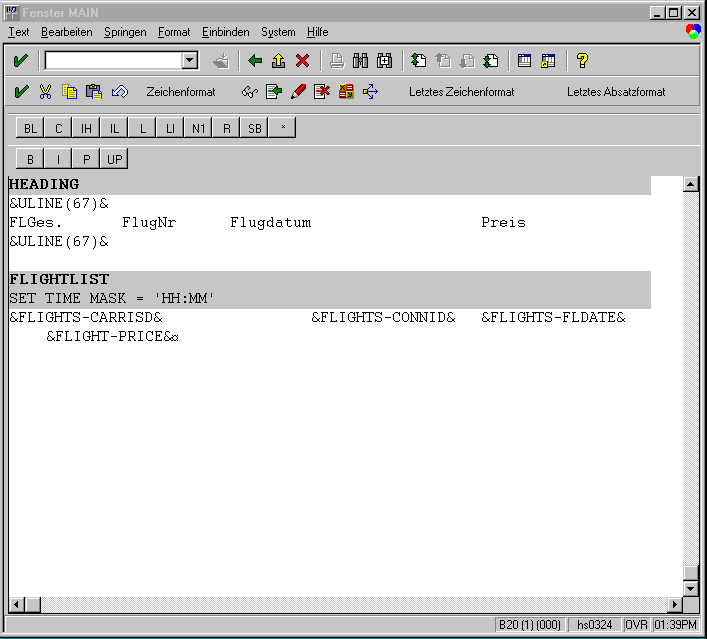Click the scissors cut icon
The height and width of the screenshot is (639, 707).
45,92
